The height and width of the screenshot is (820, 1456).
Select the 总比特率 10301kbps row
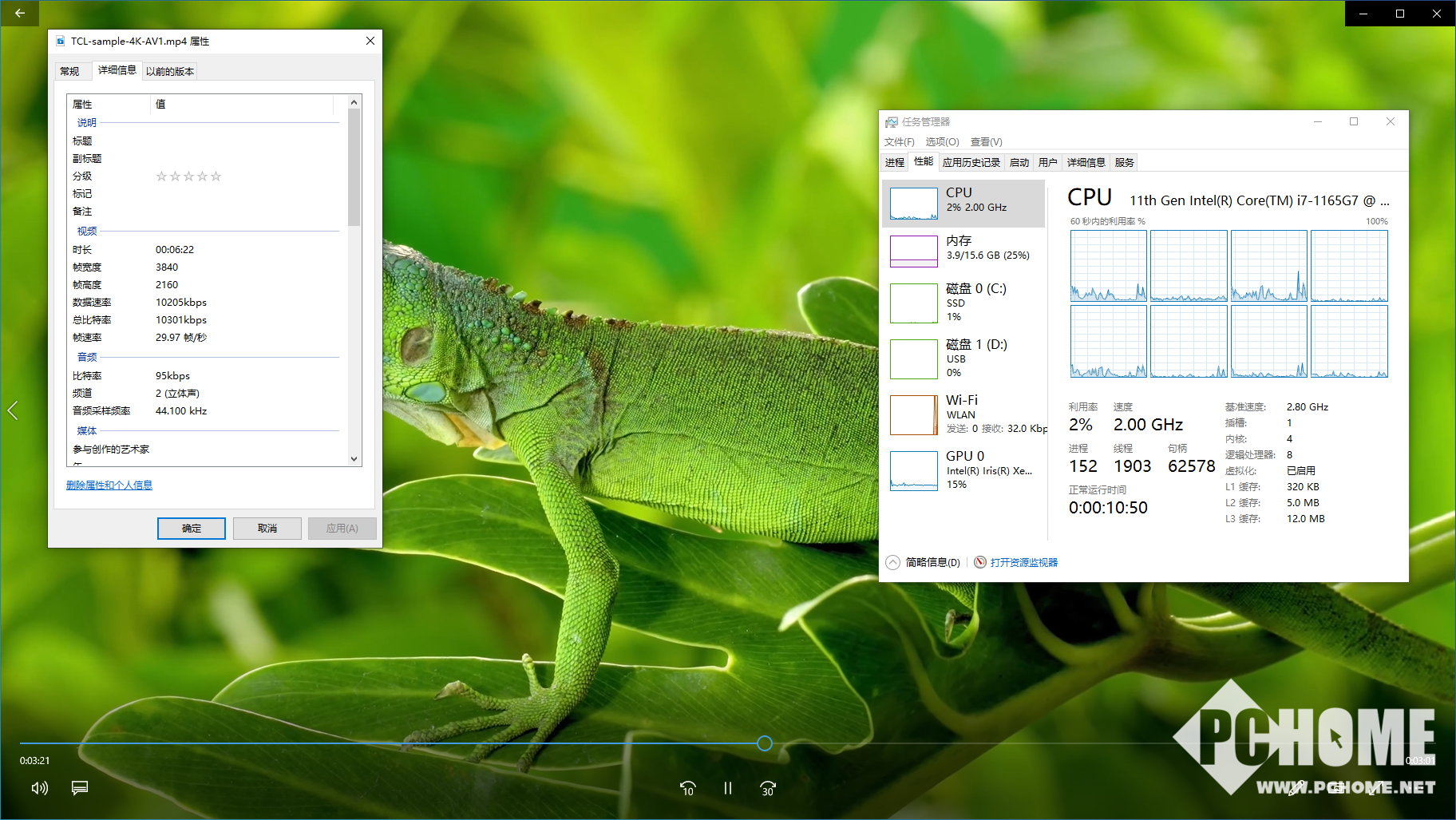point(206,320)
